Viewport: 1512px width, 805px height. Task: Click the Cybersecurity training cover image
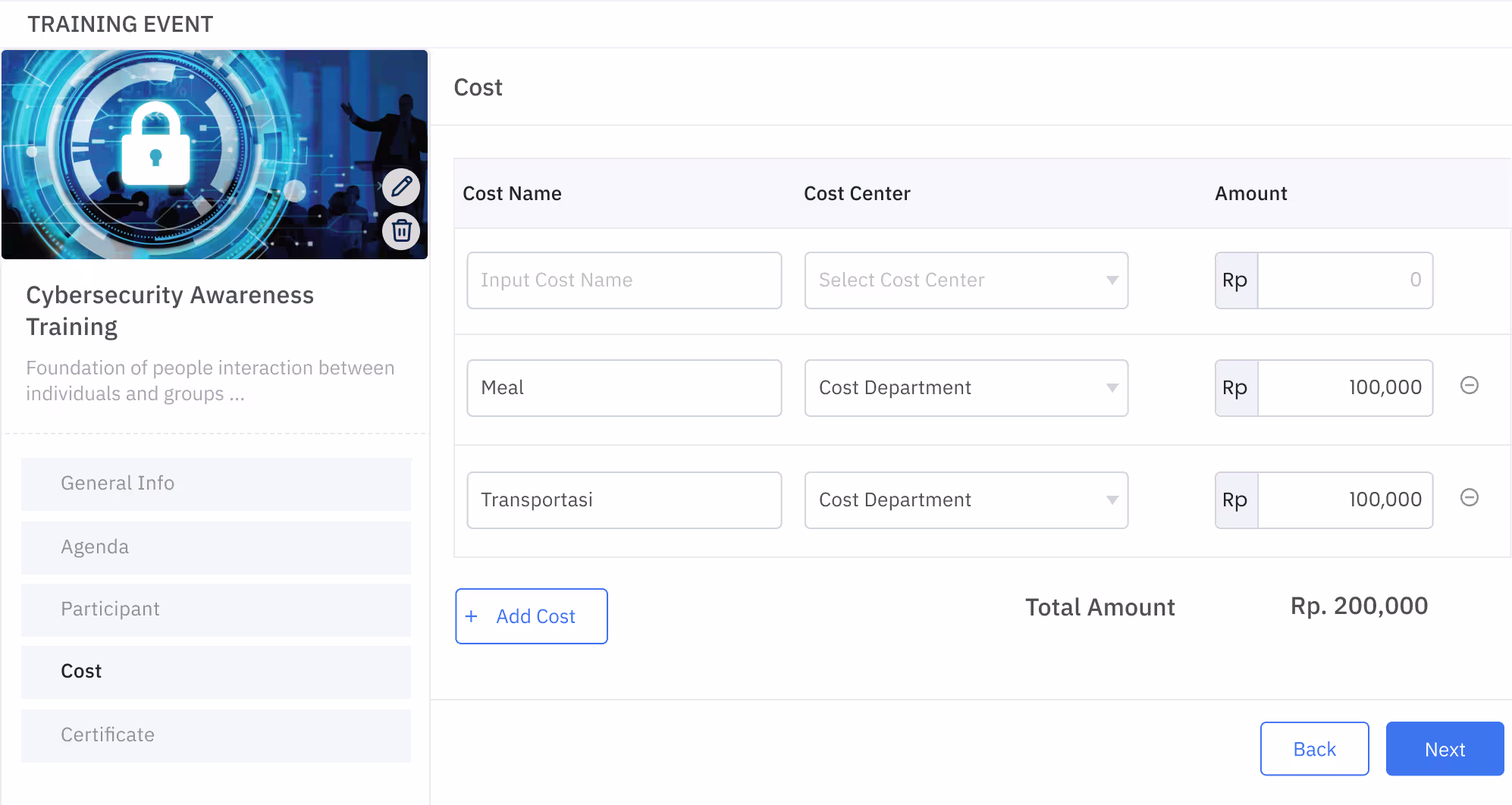[x=215, y=155]
